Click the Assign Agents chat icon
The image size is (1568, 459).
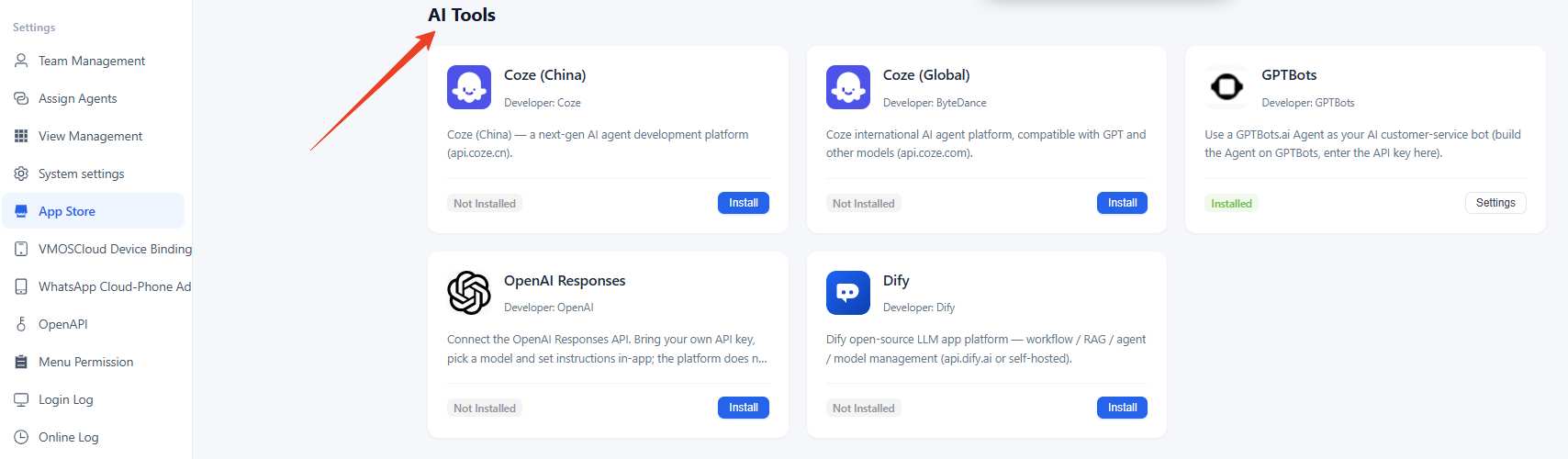(x=21, y=98)
